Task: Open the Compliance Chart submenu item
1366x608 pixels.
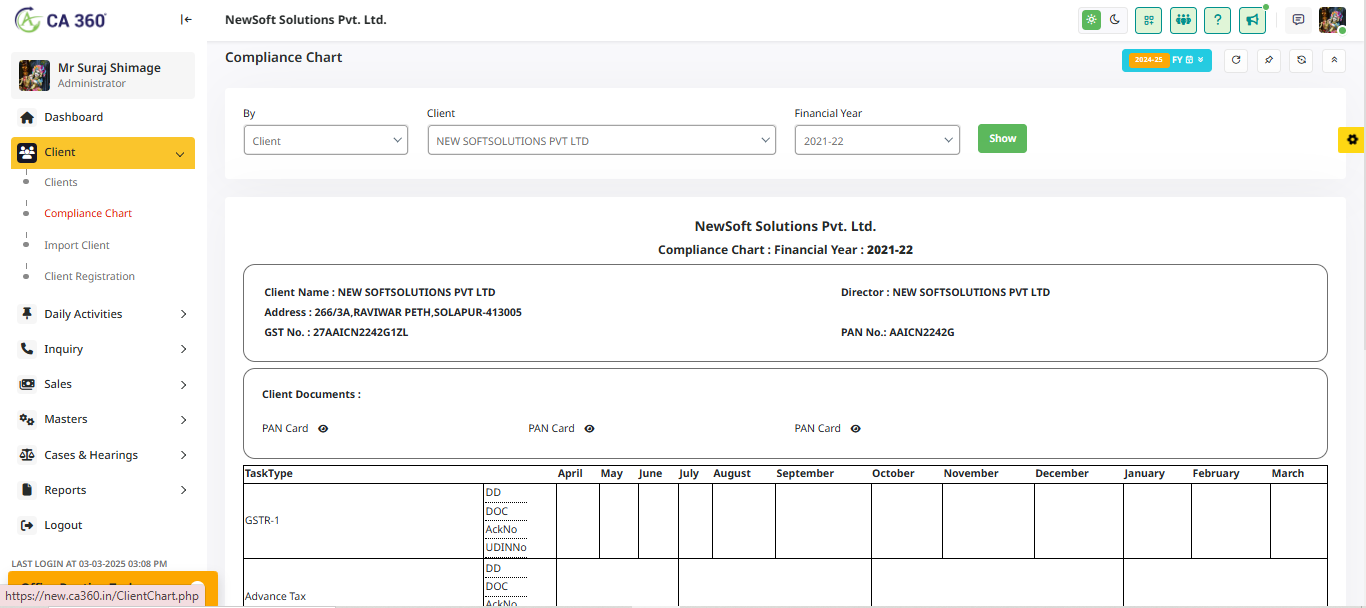Action: [88, 213]
